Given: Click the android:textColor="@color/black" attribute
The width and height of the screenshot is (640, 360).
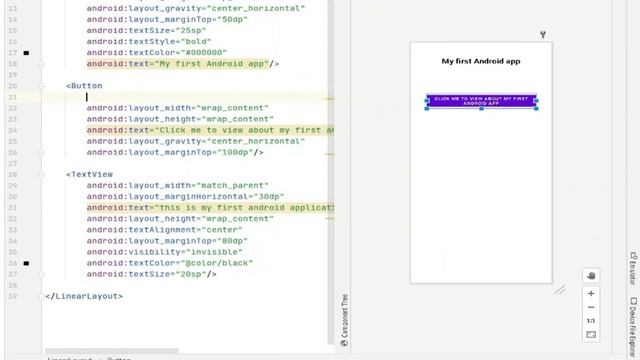Looking at the screenshot, I should click(169, 263).
